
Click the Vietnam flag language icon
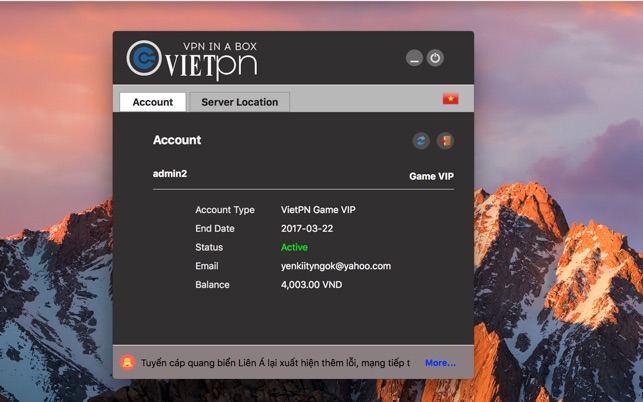[450, 98]
